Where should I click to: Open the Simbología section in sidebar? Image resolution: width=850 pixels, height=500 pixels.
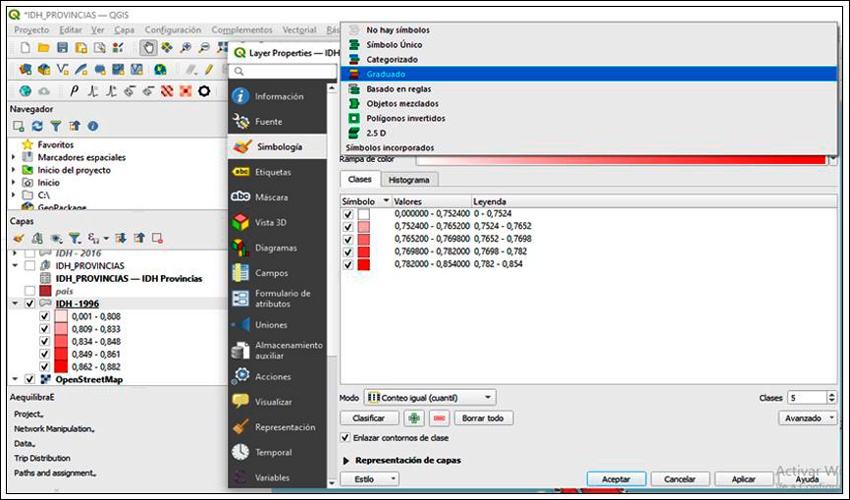(x=277, y=146)
